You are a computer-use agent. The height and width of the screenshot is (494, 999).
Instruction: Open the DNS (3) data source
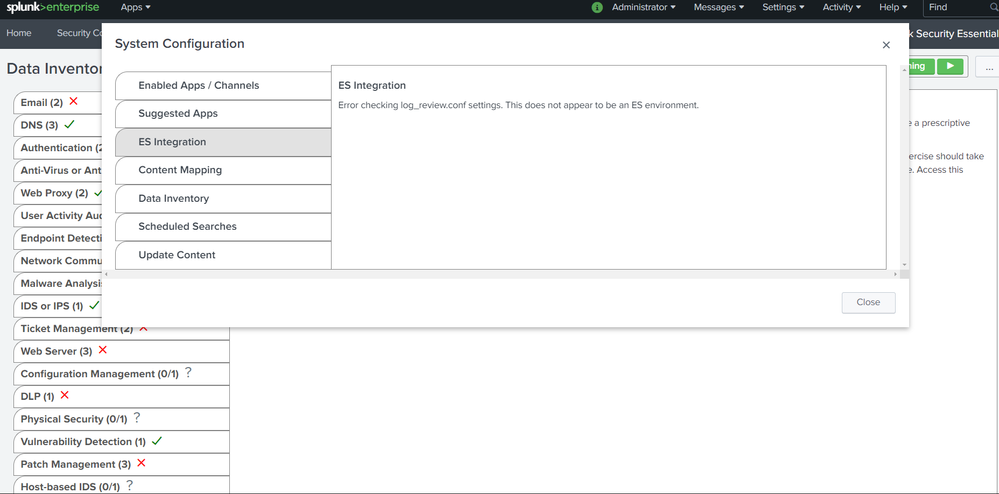pyautogui.click(x=57, y=125)
